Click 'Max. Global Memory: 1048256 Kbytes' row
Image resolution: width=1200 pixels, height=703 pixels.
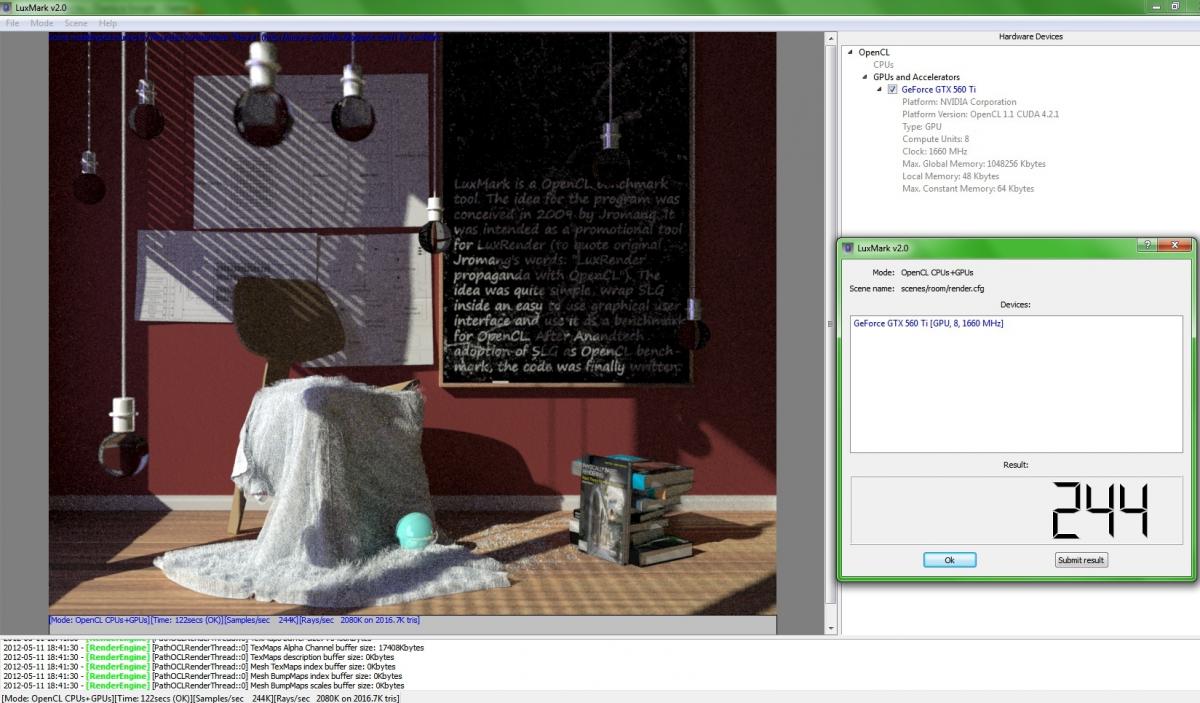(x=974, y=164)
